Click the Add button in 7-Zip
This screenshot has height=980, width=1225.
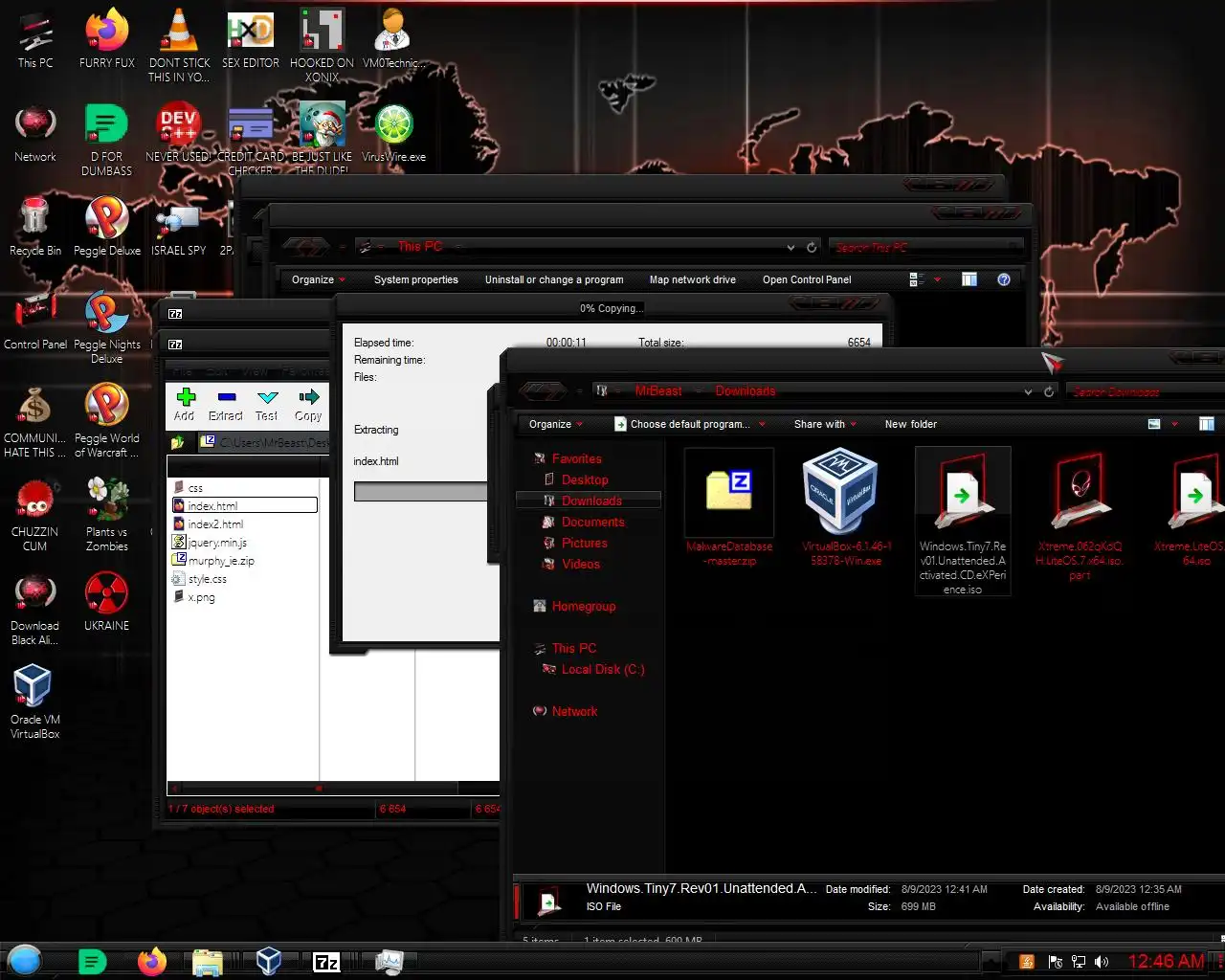coord(185,405)
